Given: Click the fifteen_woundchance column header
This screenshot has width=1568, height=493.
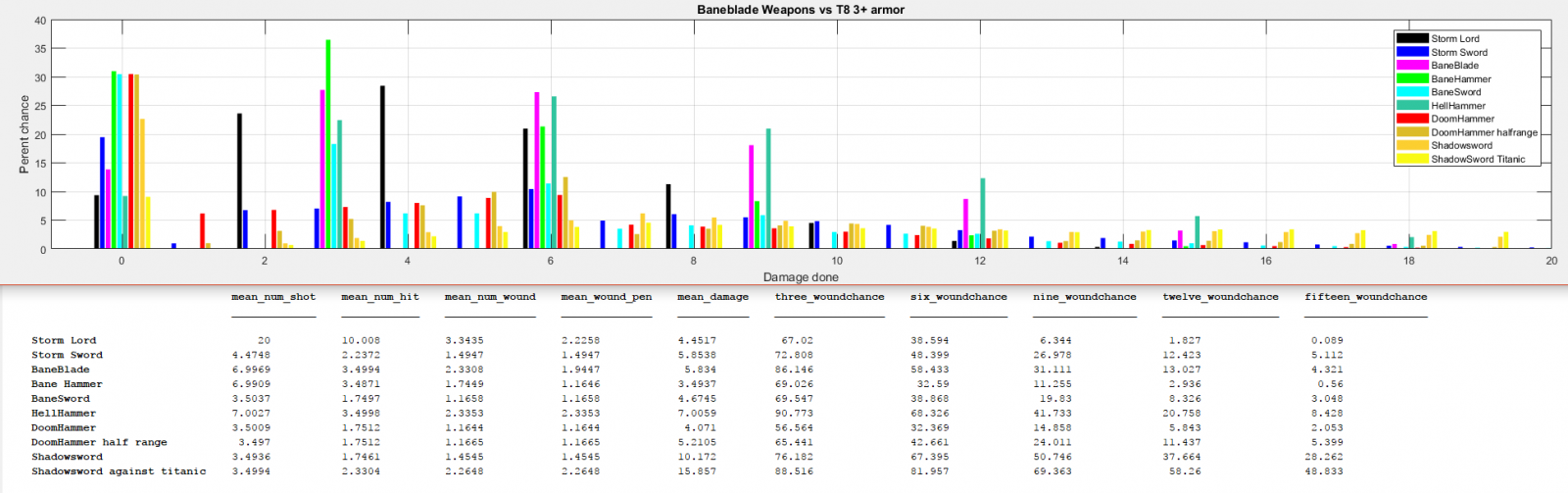Looking at the screenshot, I should [x=1365, y=297].
